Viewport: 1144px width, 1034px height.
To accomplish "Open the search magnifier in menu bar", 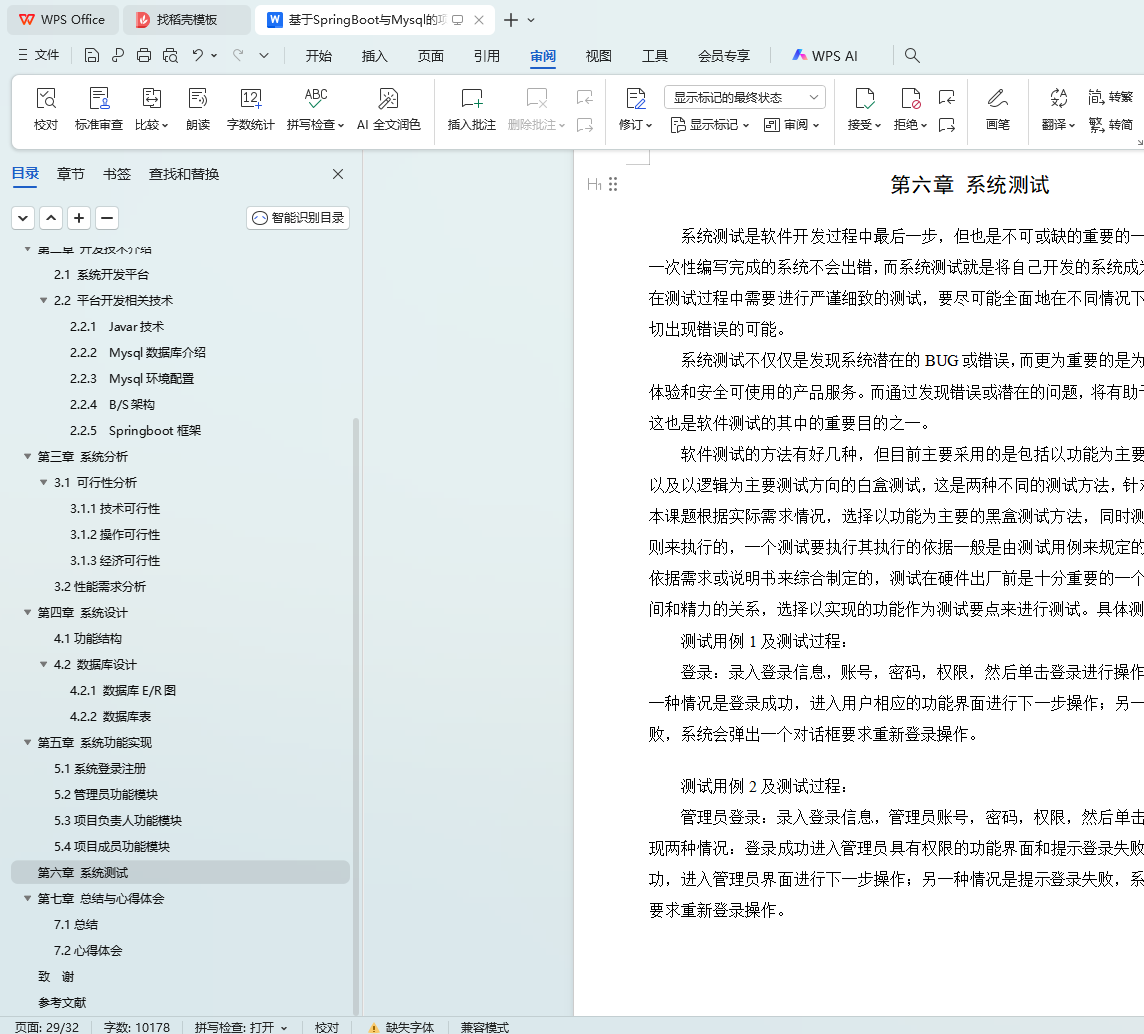I will pos(912,55).
